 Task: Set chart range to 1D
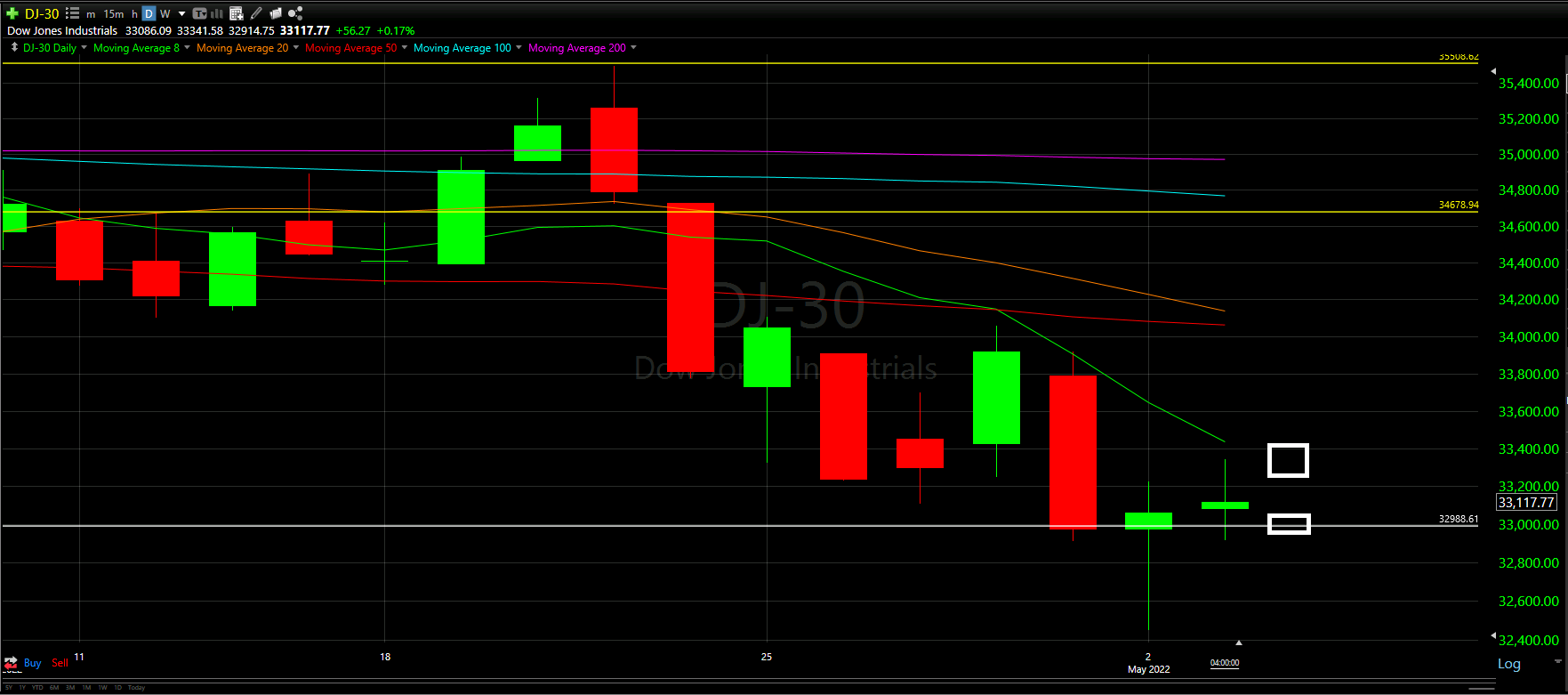pyautogui.click(x=118, y=688)
